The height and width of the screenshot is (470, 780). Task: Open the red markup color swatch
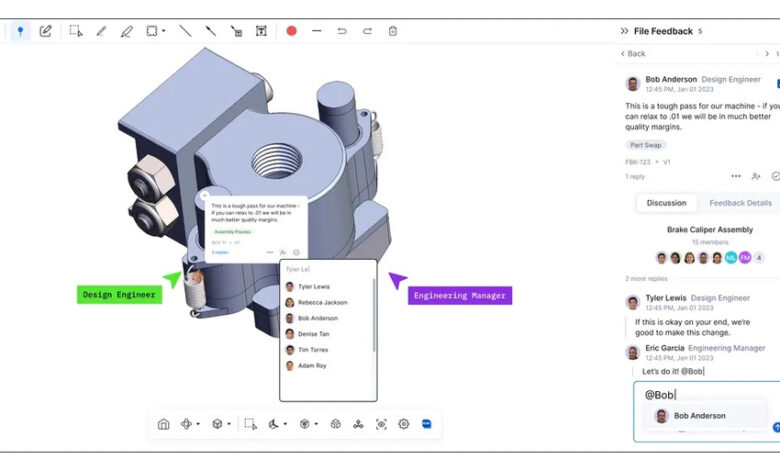coord(292,31)
